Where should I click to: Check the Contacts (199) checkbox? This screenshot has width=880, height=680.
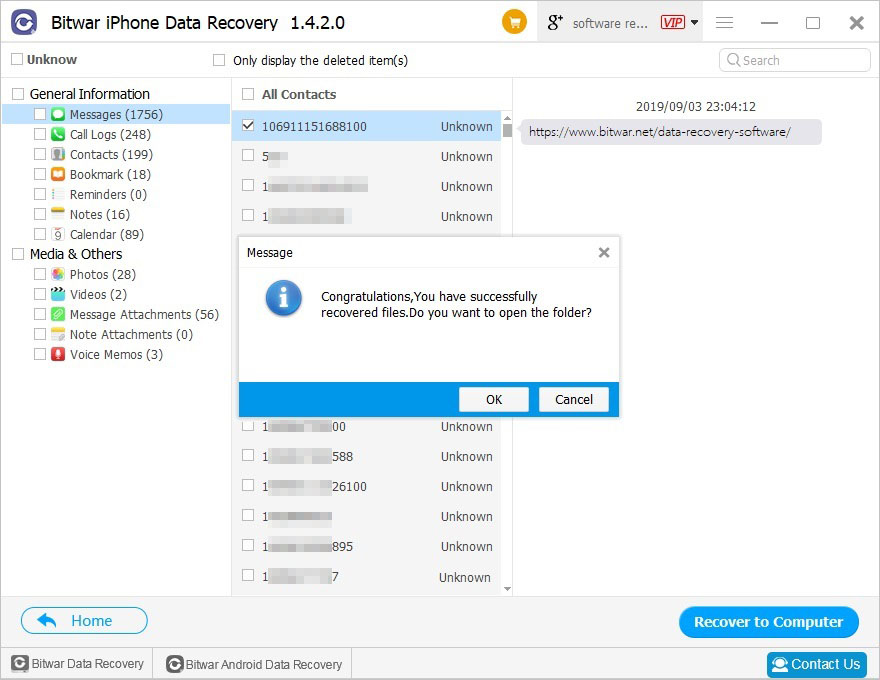40,154
